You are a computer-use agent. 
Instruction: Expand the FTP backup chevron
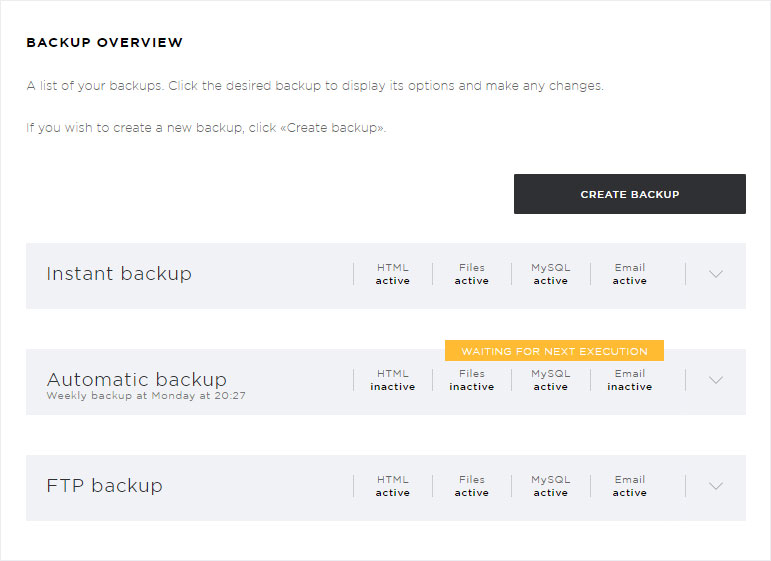point(716,486)
